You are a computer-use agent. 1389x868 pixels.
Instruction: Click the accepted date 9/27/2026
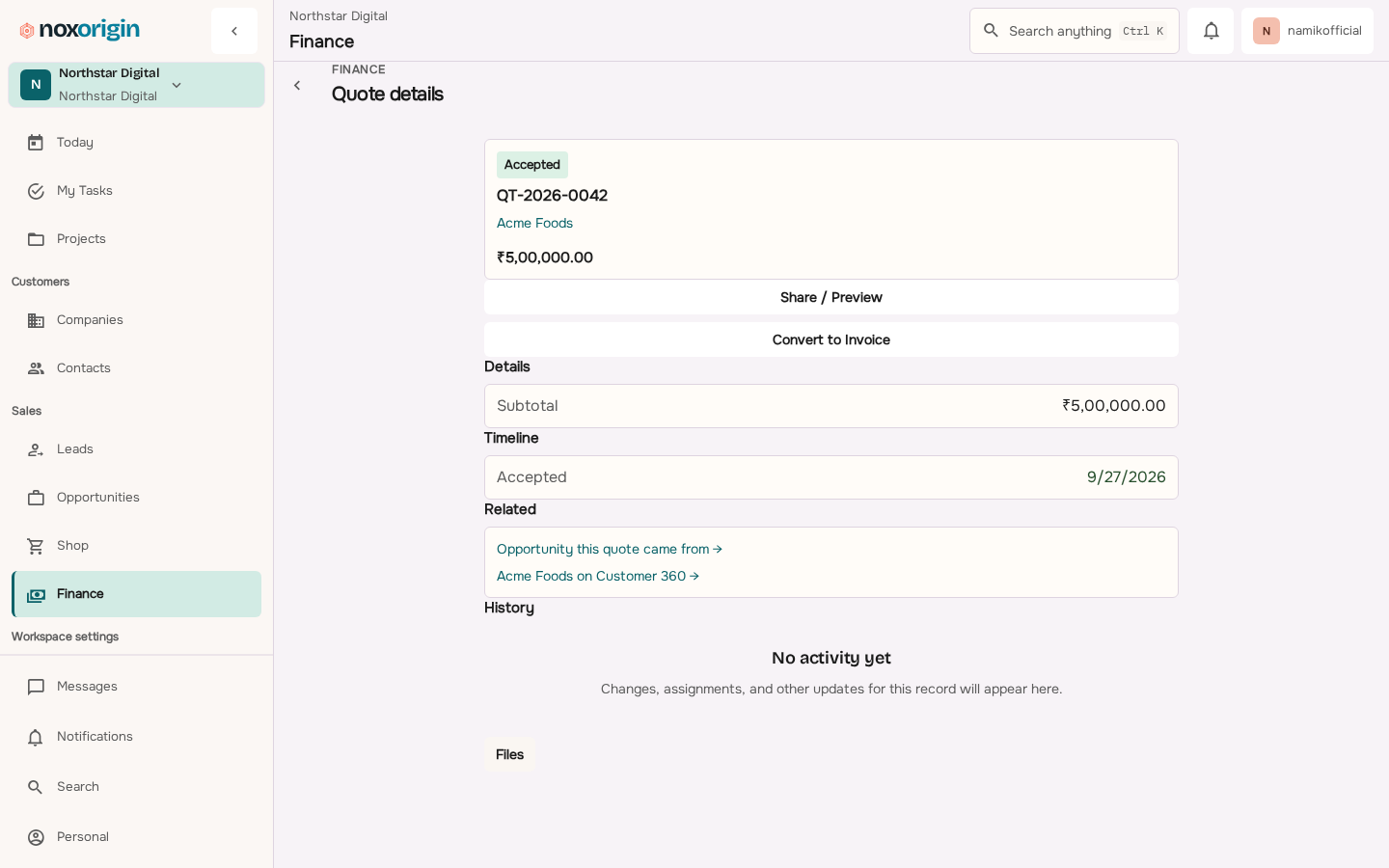(1127, 477)
